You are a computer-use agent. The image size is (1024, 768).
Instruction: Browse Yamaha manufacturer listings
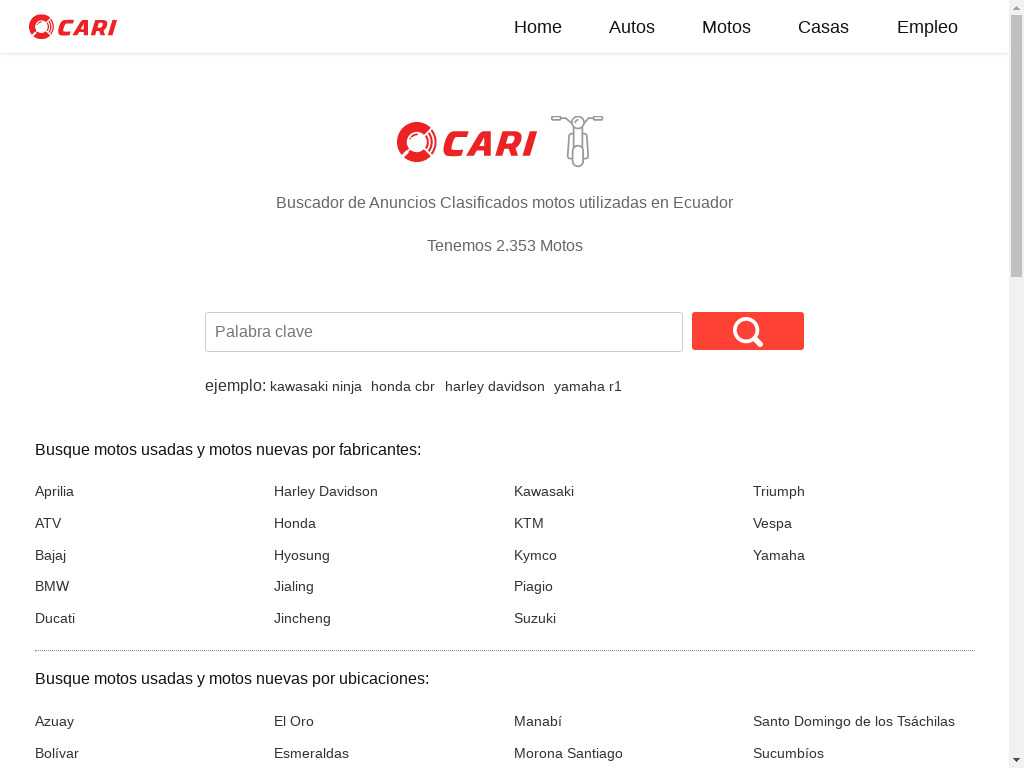[x=778, y=555]
